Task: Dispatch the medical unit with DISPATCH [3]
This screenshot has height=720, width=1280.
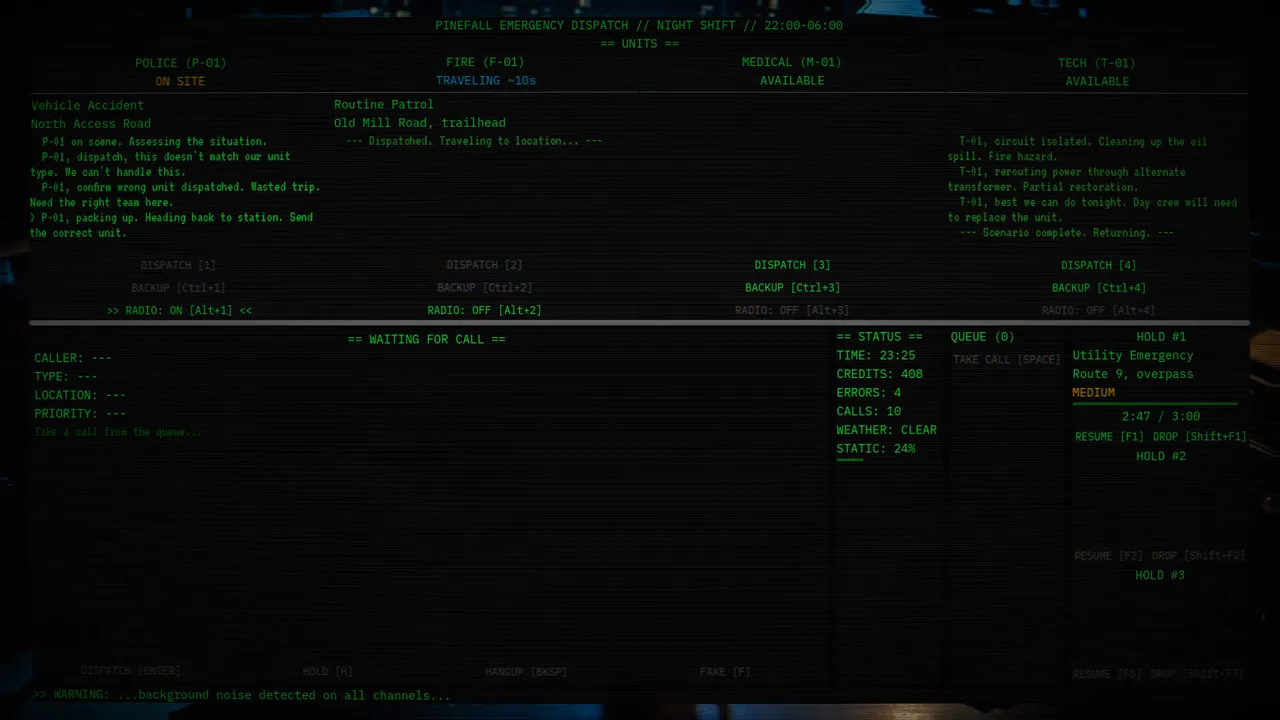Action: (x=792, y=265)
